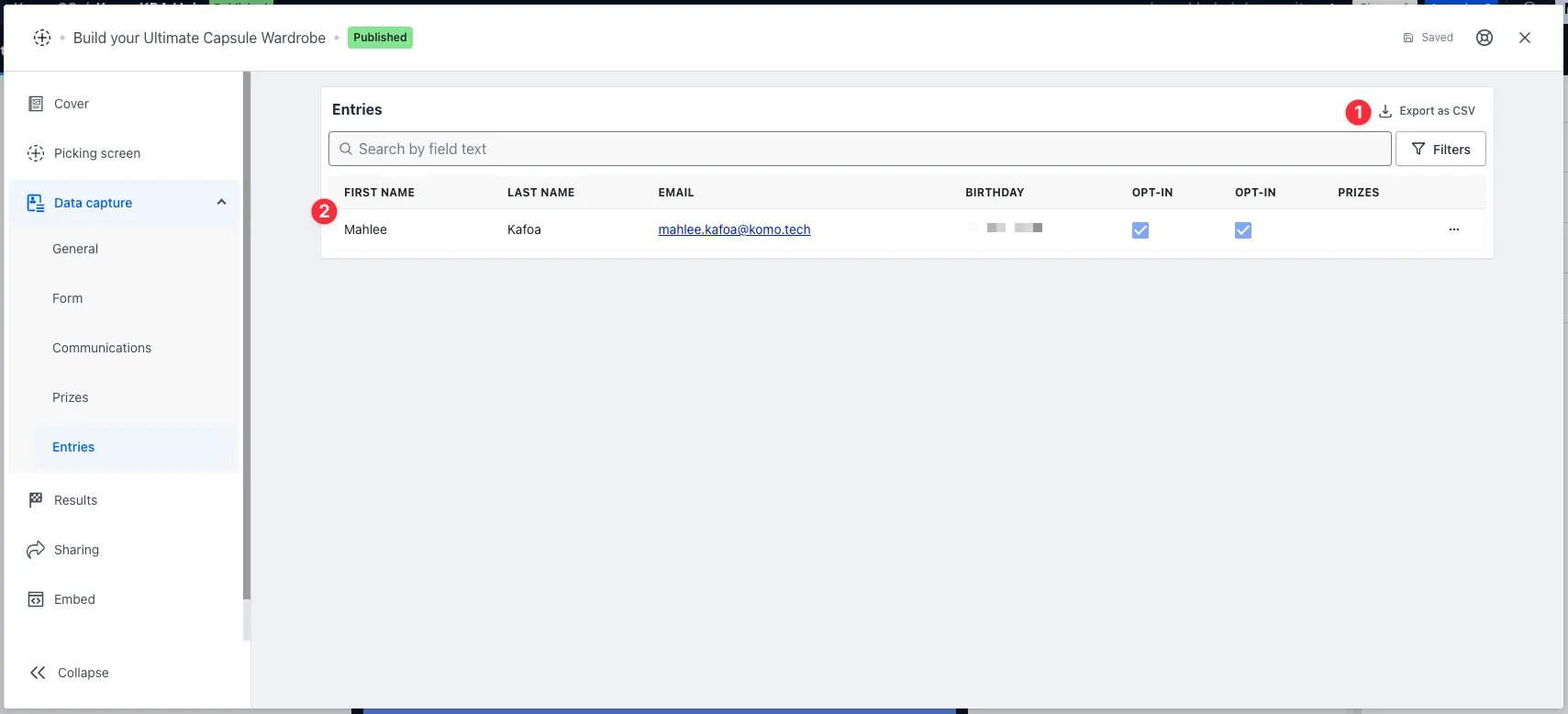Click the double-chevron collapse icon
Viewport: 1568px width, 714px height.
(38, 673)
